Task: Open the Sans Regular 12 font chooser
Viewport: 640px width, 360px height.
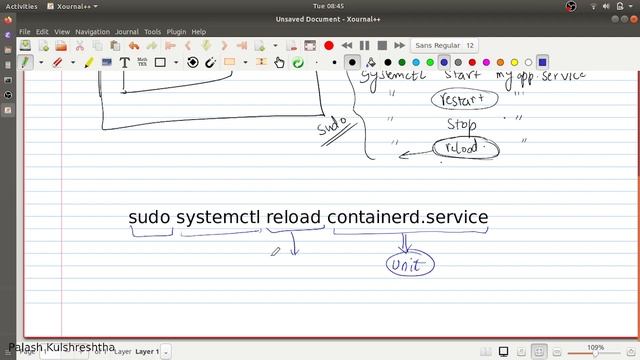Action: pos(444,45)
